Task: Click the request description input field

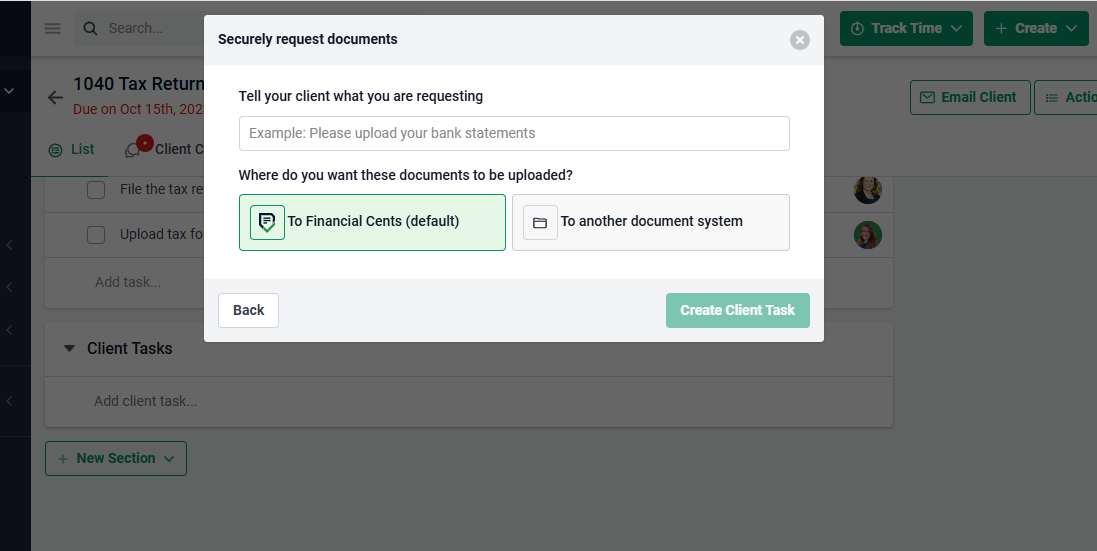Action: click(x=514, y=134)
